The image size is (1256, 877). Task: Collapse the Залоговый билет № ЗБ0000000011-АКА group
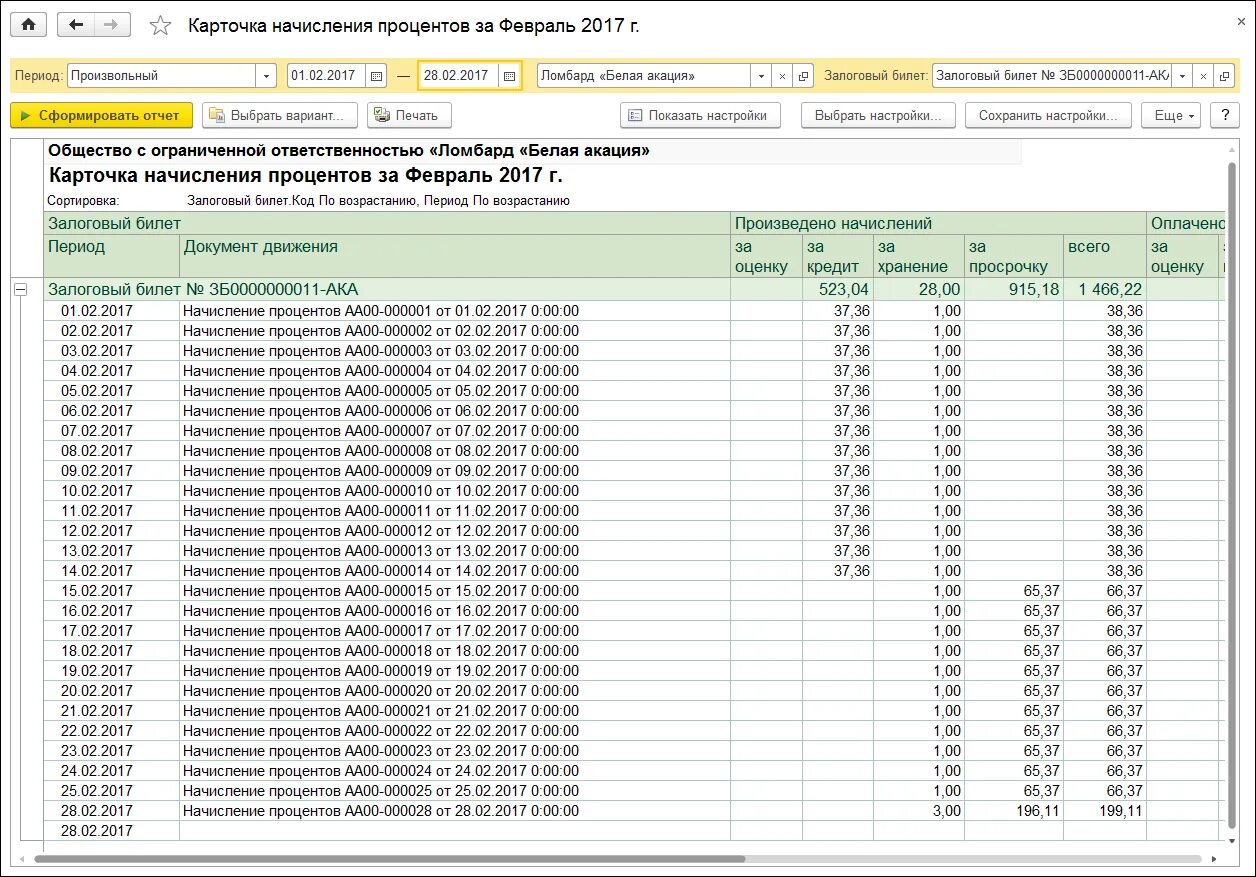pos(19,290)
